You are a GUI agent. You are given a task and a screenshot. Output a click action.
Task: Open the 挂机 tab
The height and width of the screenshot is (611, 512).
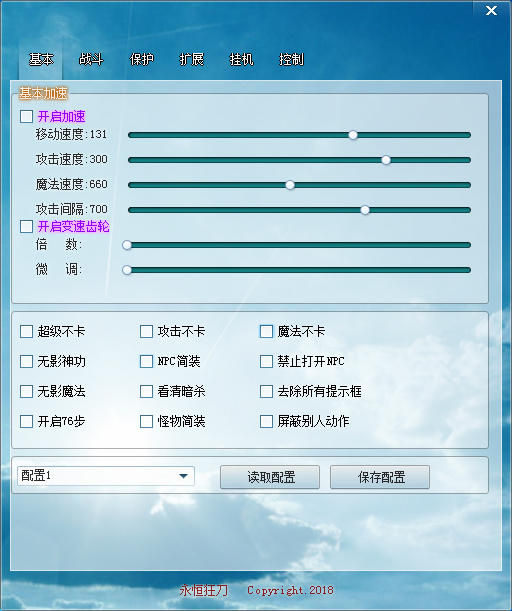pyautogui.click(x=241, y=60)
